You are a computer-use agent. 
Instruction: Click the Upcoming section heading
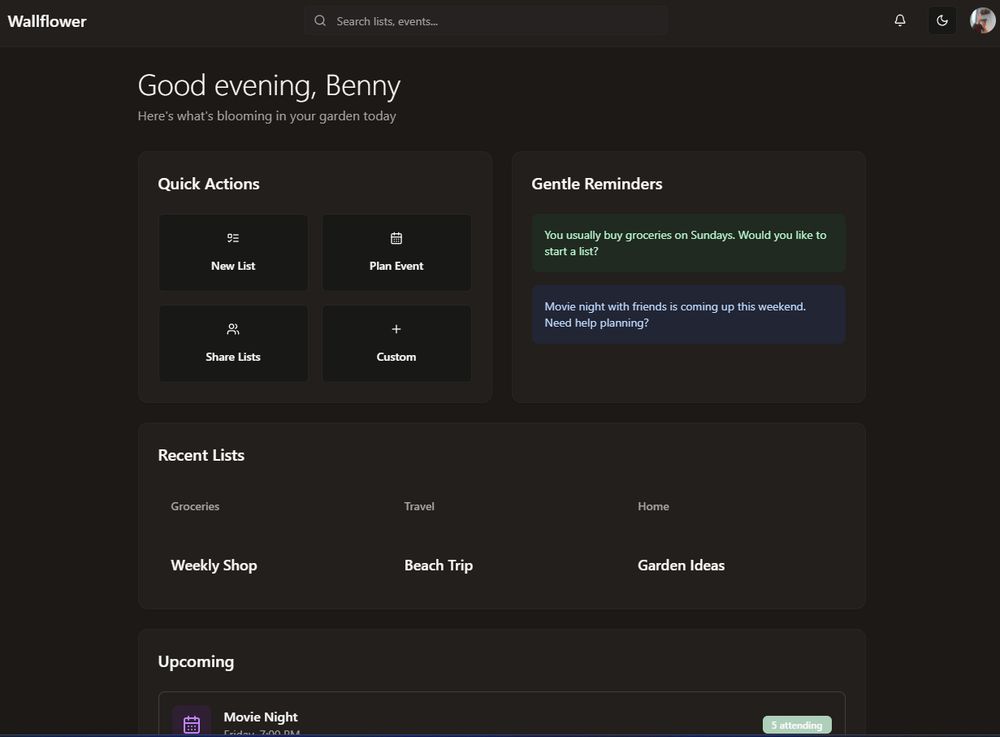click(x=196, y=662)
